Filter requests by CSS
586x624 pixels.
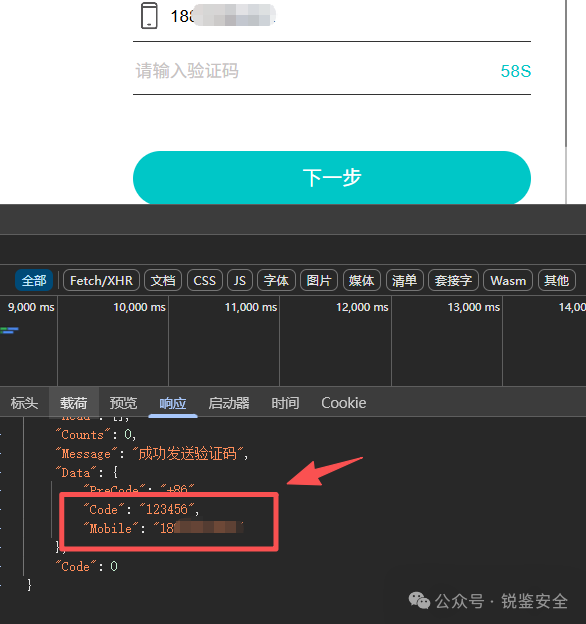[204, 281]
